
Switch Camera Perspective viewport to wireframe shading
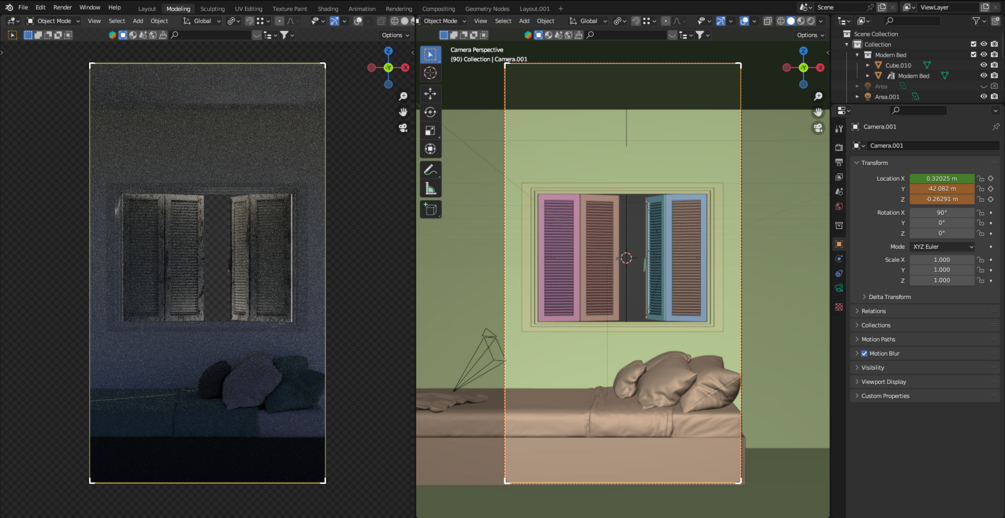coord(780,21)
